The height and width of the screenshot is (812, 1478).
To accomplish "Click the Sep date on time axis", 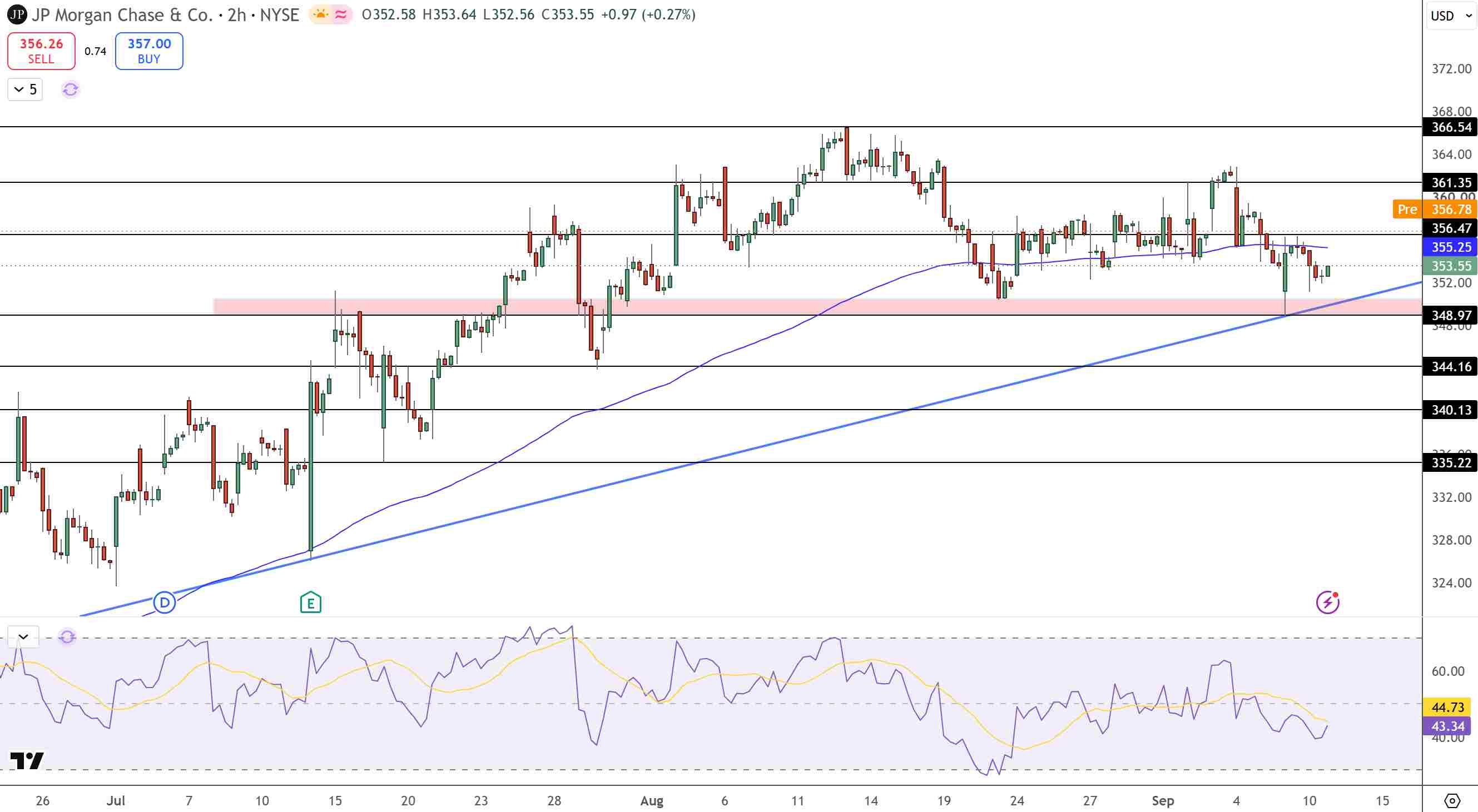I will [1163, 800].
